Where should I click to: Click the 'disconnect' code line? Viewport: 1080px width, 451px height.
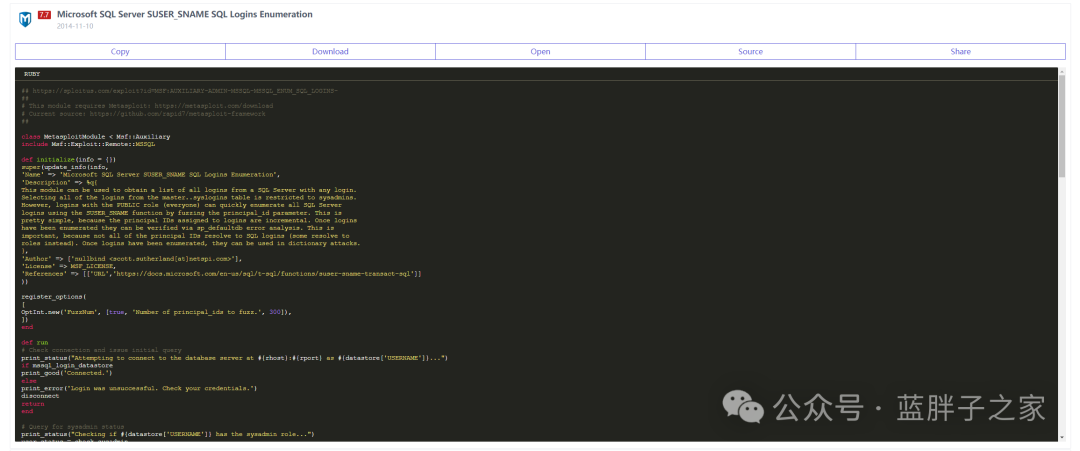(x=40, y=396)
